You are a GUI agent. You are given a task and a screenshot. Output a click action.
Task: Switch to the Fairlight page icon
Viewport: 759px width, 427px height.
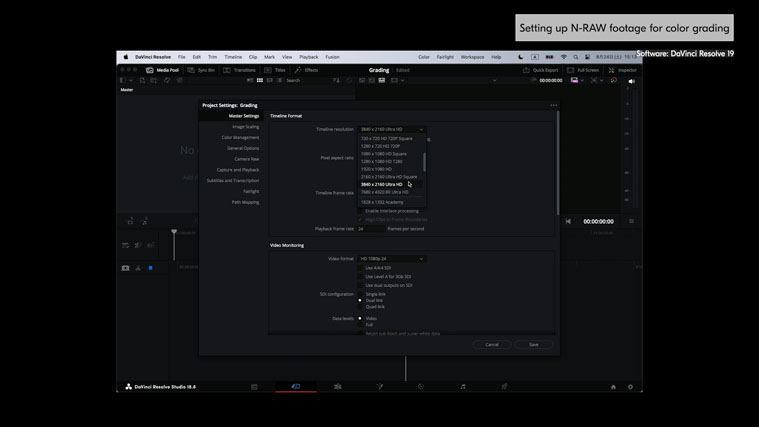462,386
